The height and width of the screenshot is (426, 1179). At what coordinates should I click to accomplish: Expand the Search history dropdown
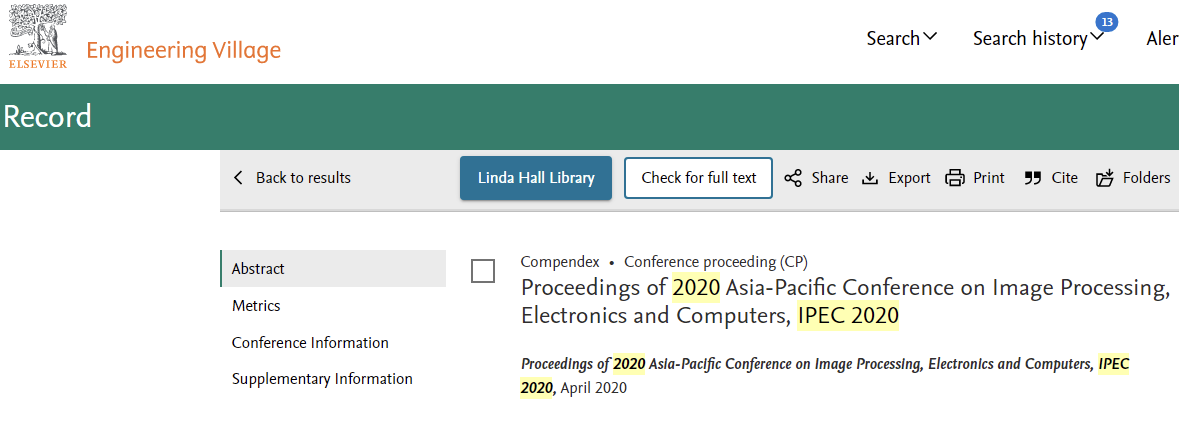pos(1038,38)
